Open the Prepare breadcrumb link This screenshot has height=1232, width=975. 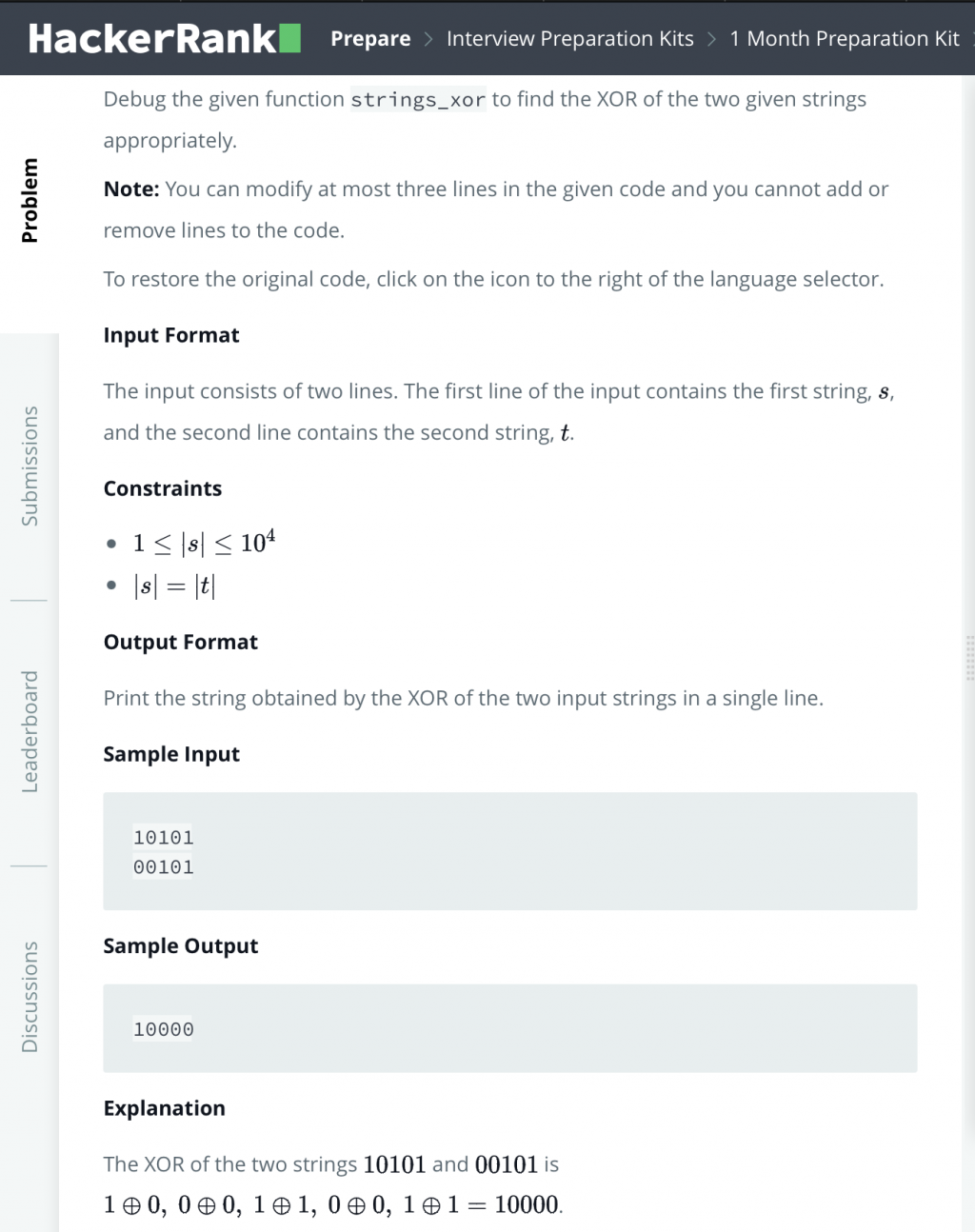click(370, 39)
